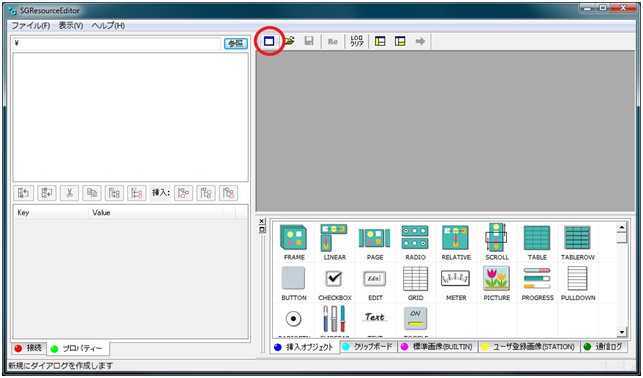Close the object palette with small x button
The image size is (643, 378).
(x=262, y=221)
